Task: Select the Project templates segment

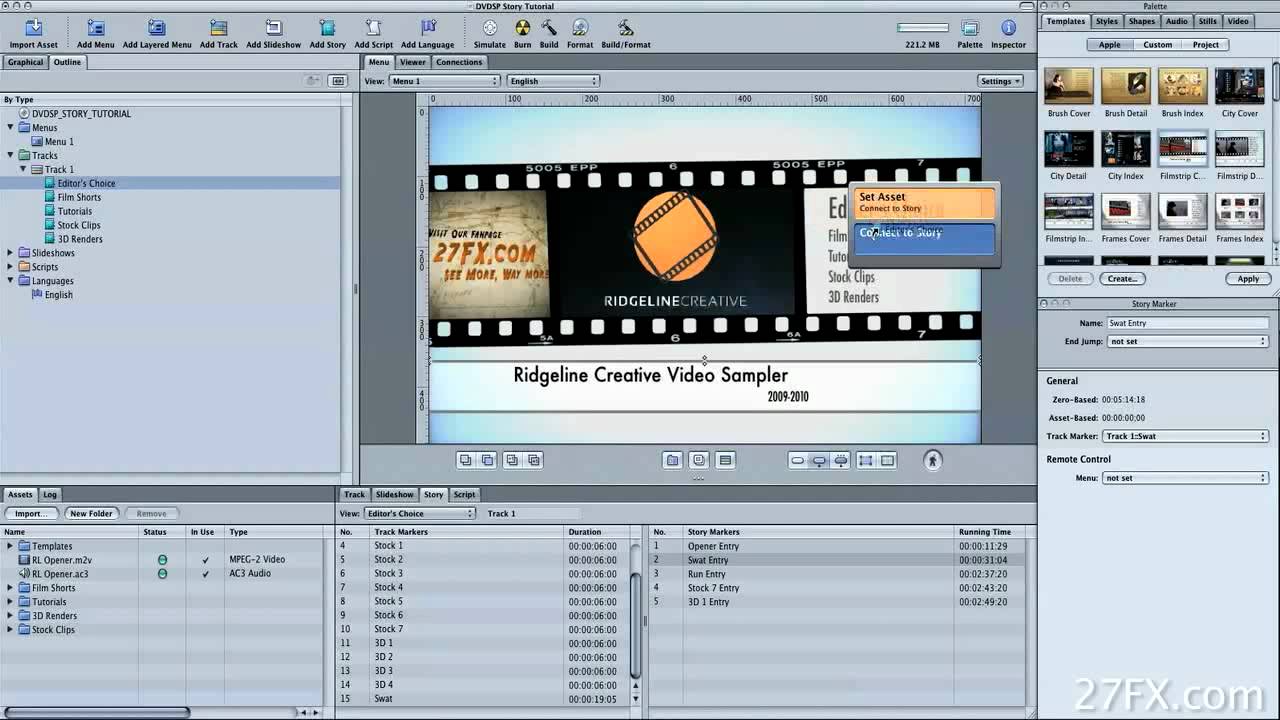Action: pyautogui.click(x=1206, y=44)
